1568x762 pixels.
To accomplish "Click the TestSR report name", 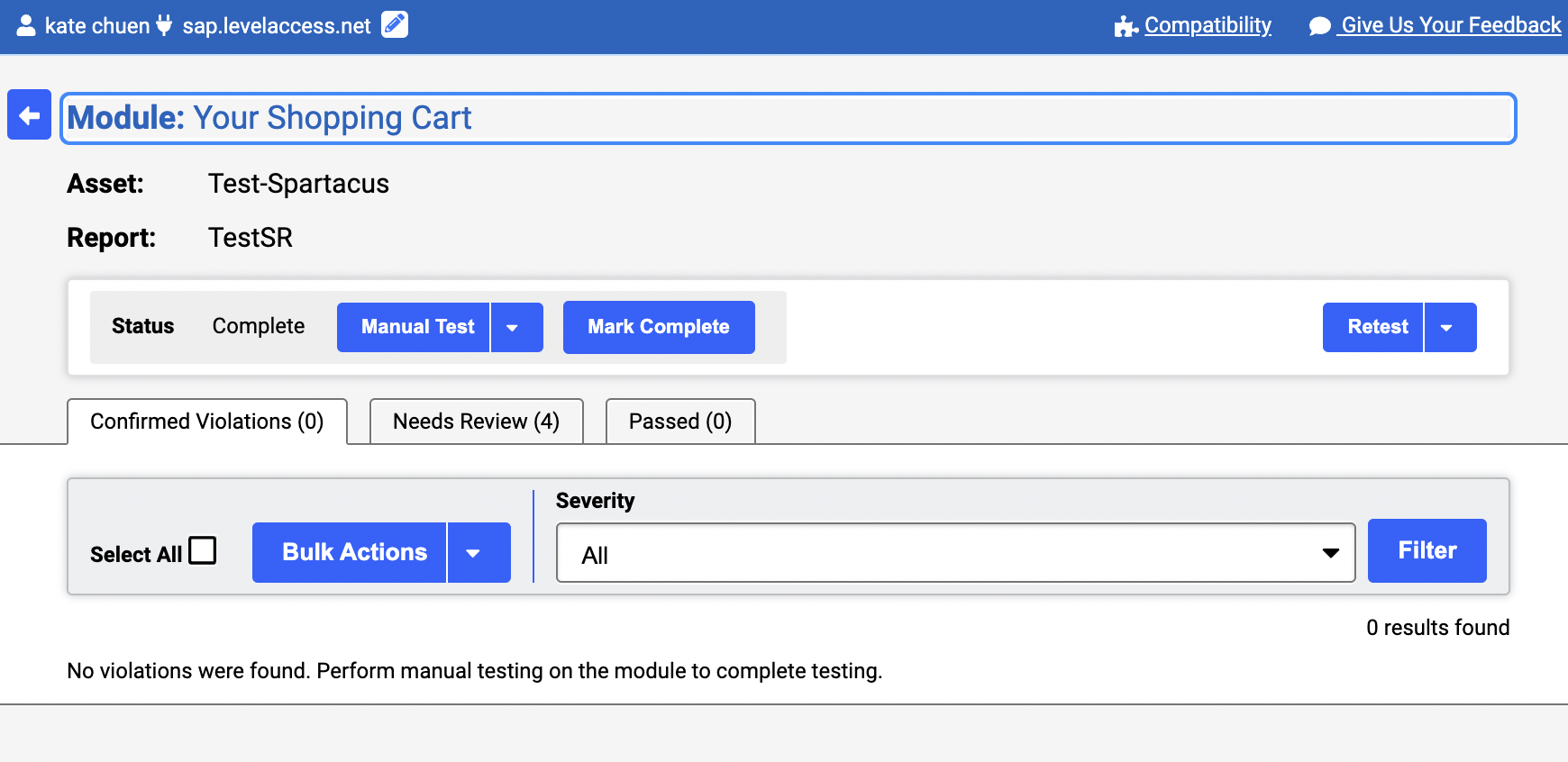I will click(251, 238).
